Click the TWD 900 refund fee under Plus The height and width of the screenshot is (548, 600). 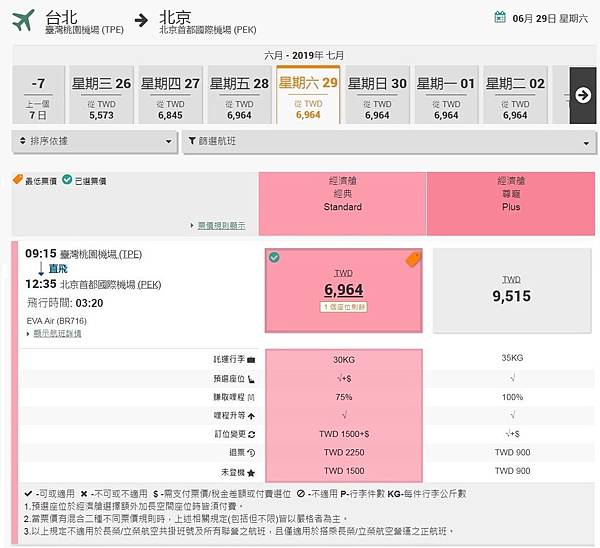(x=512, y=453)
